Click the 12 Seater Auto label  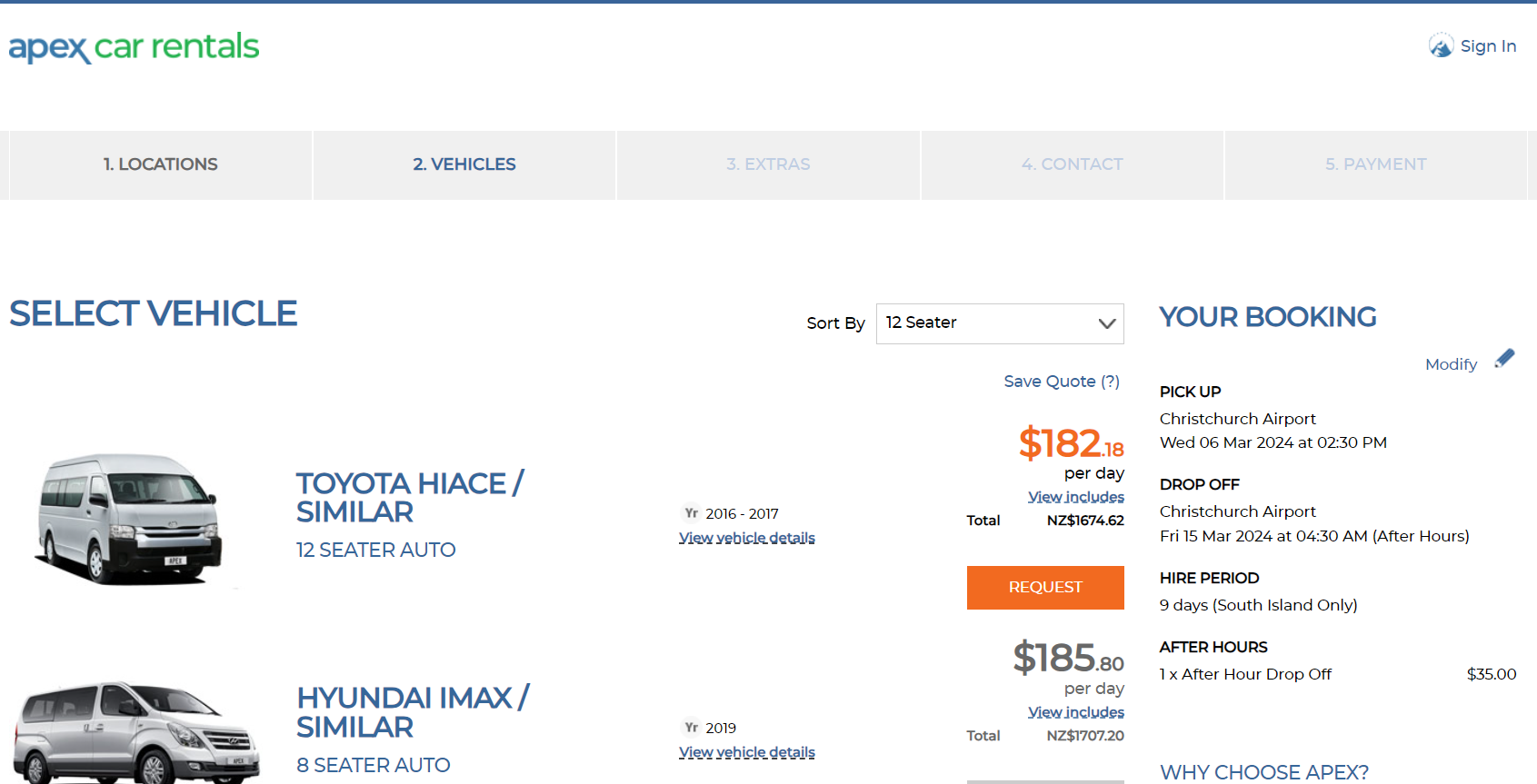[376, 551]
